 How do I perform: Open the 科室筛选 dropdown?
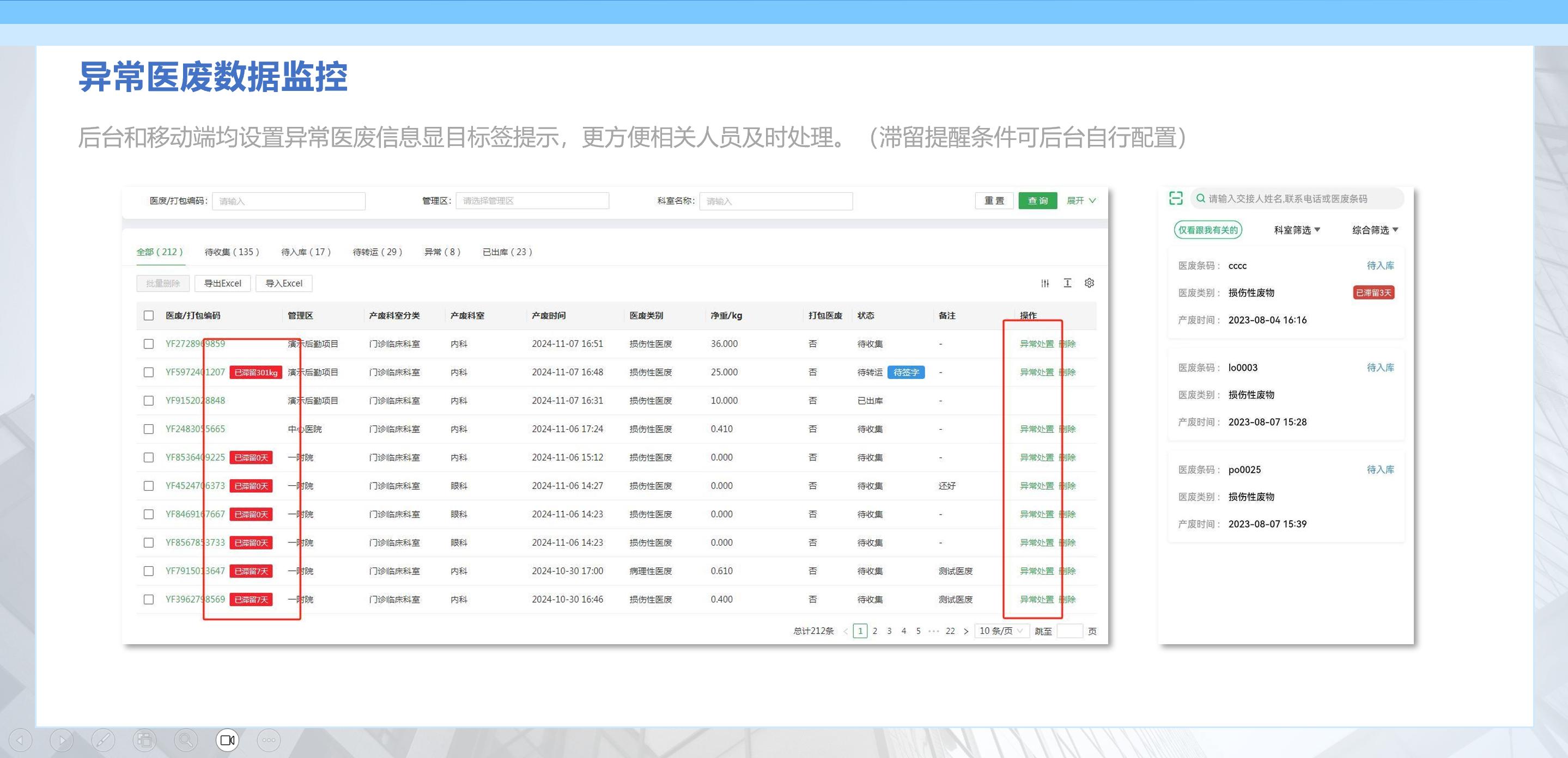click(x=1297, y=230)
